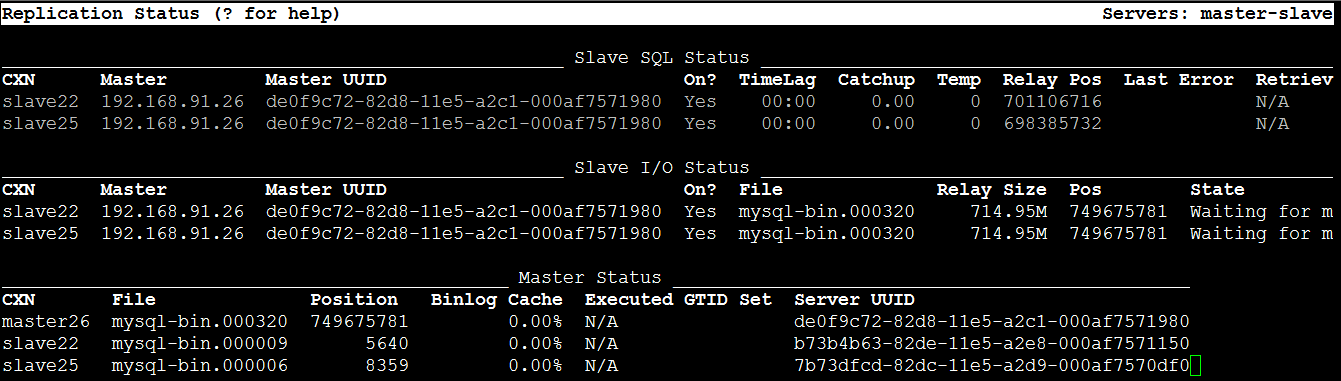Click the TimeLag column header
Screen dimensions: 1341x381
click(777, 80)
